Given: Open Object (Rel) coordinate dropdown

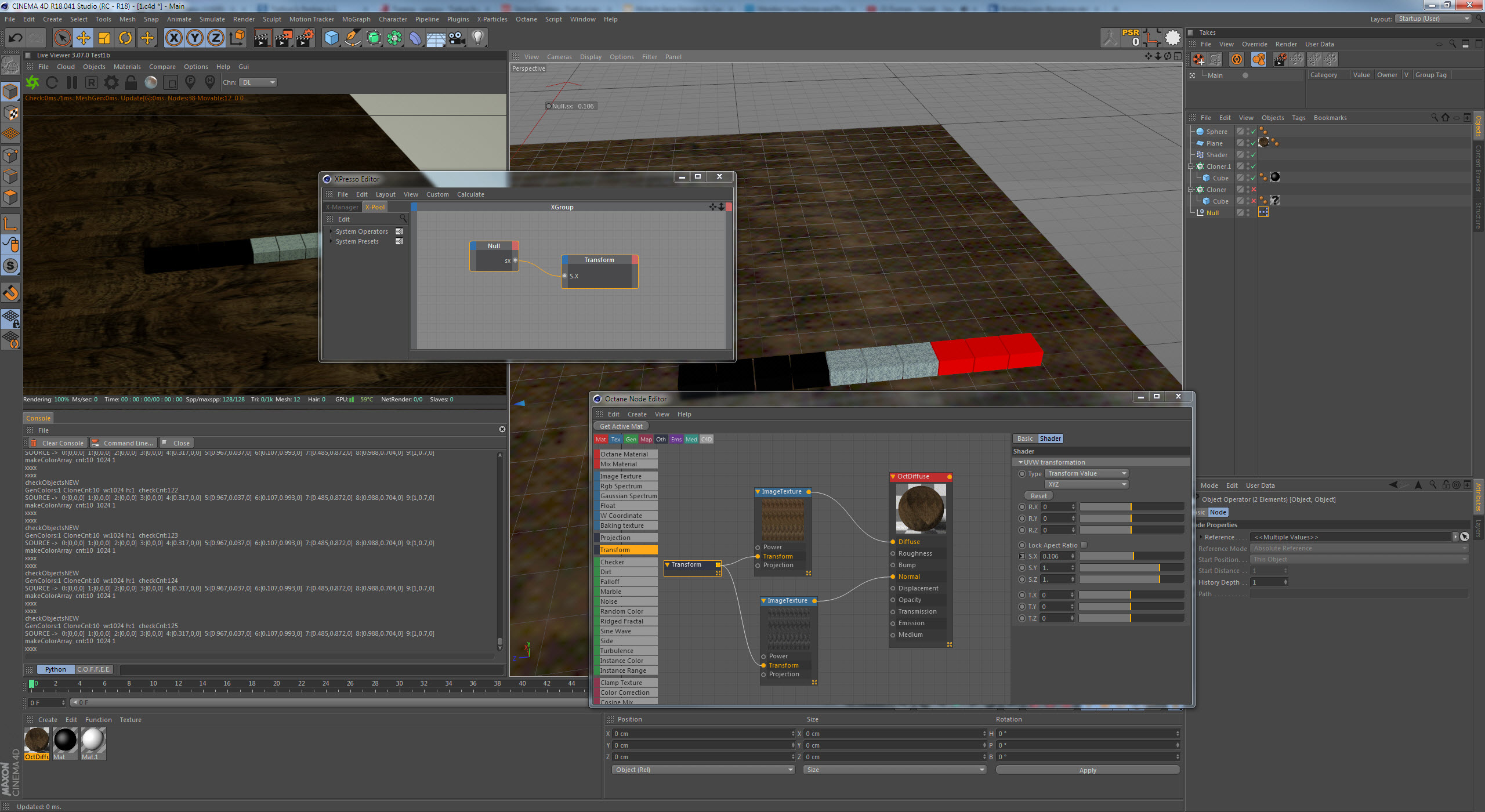Looking at the screenshot, I should pos(704,770).
